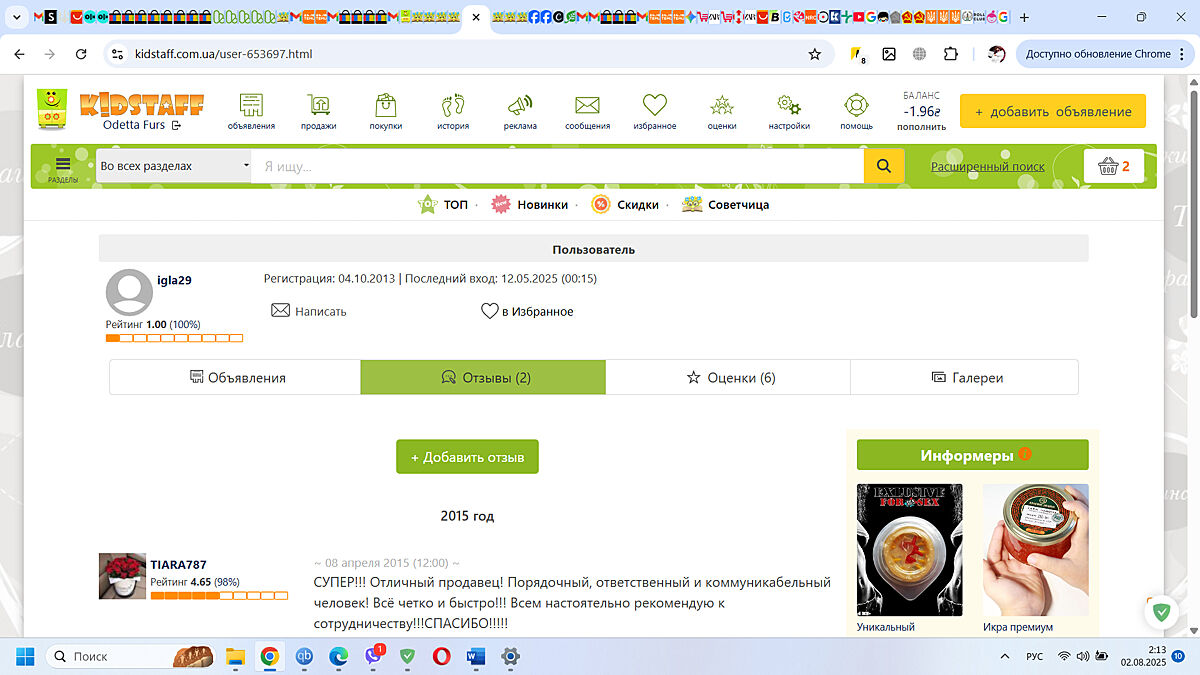Open the shopping cart with 2 items
The image size is (1200, 675).
(1113, 166)
